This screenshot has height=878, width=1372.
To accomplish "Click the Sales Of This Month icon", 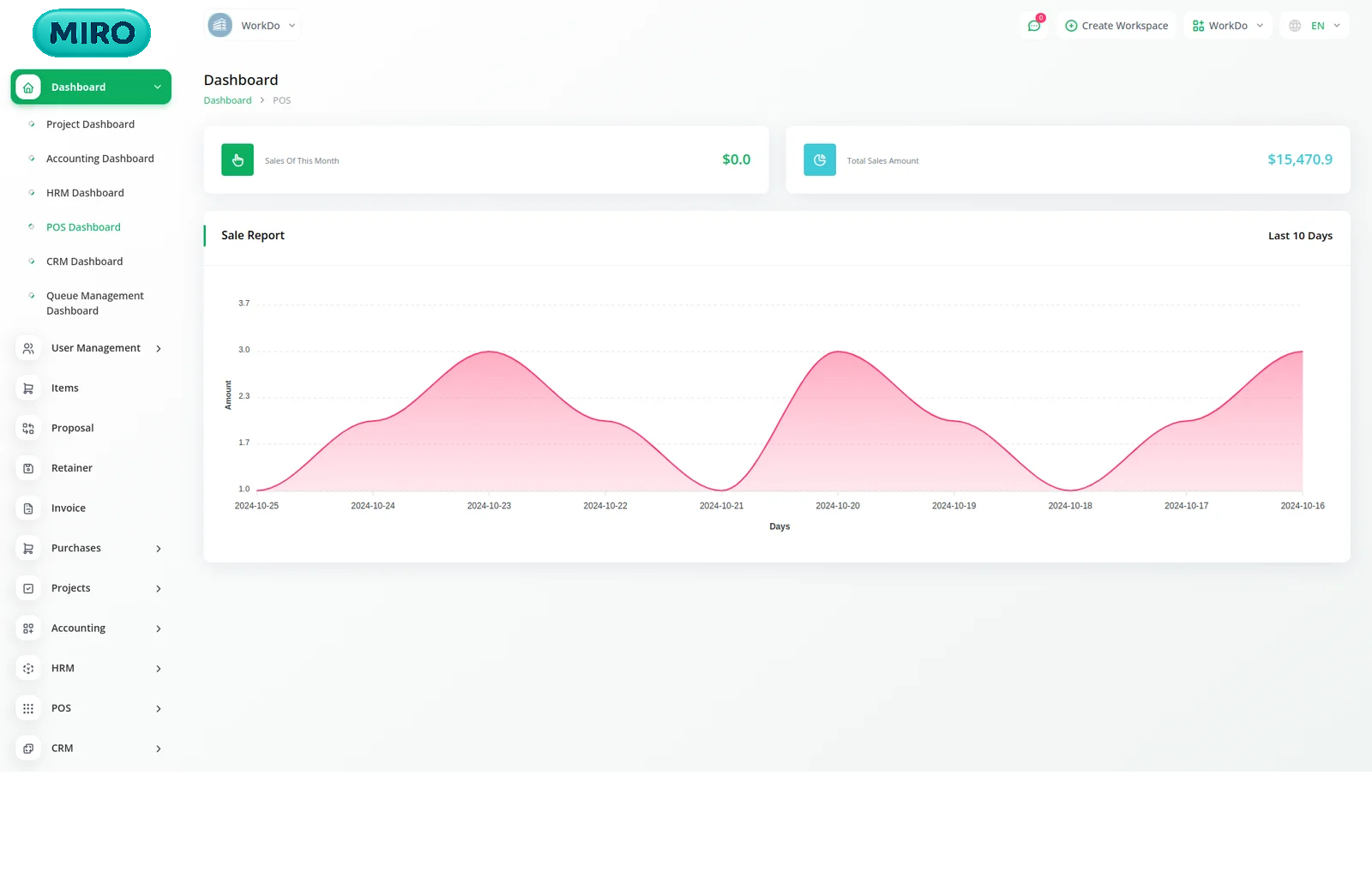I will [x=238, y=160].
